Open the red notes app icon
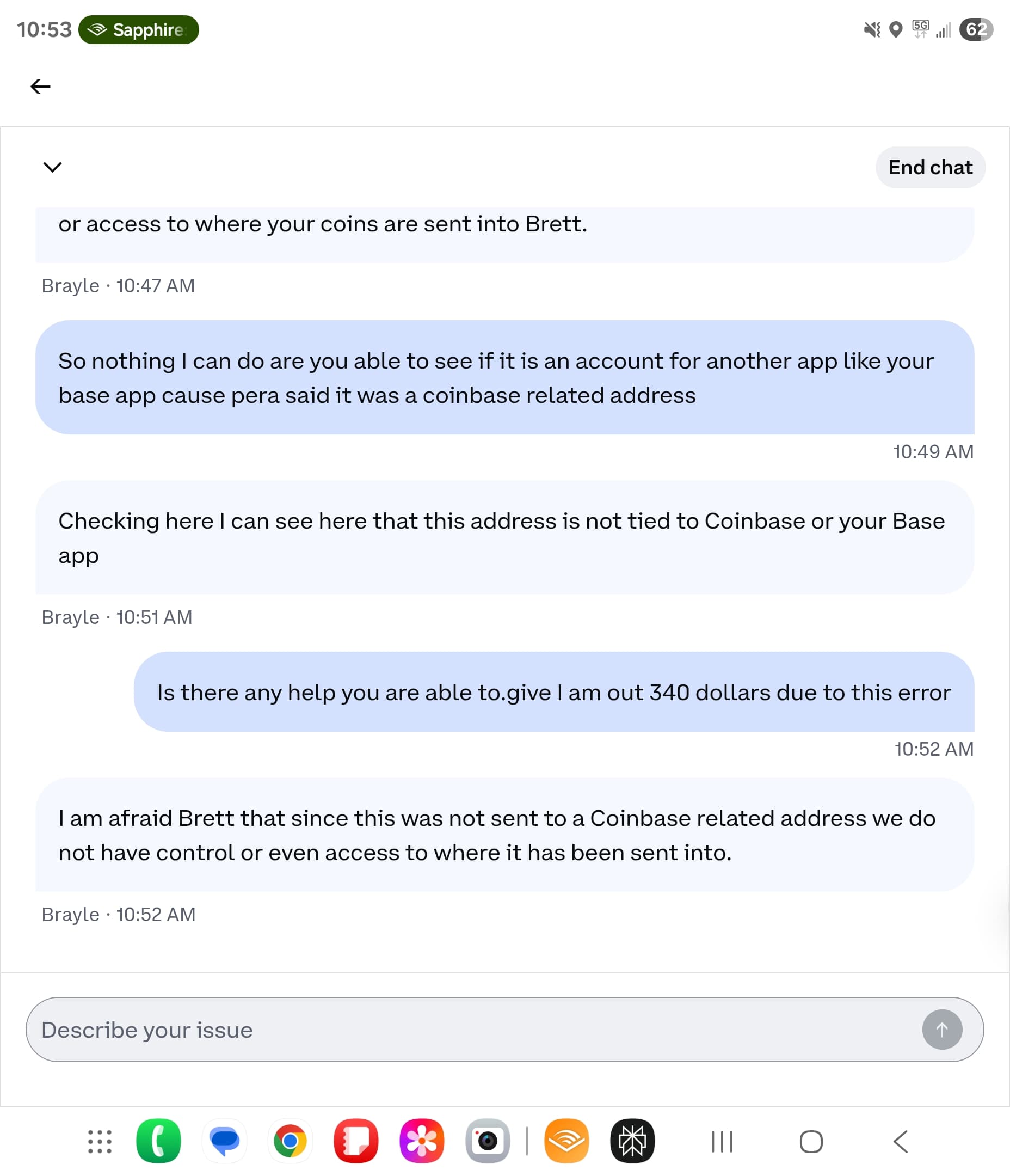The width and height of the screenshot is (1010, 1176). coord(356,1141)
